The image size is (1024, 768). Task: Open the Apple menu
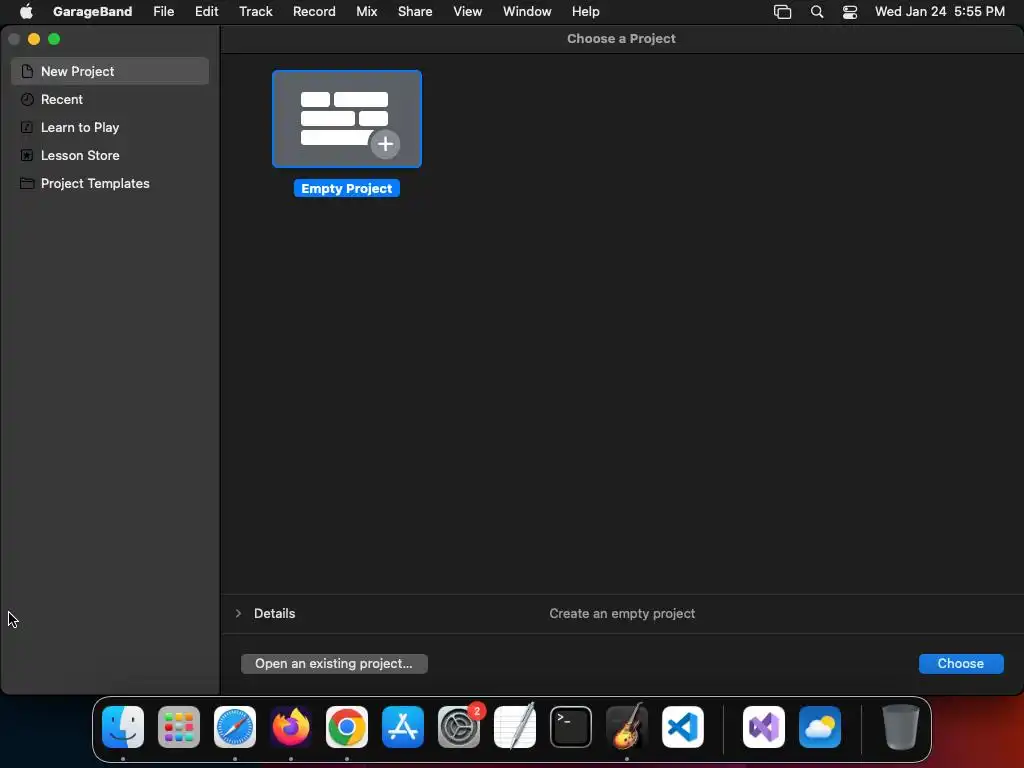point(26,11)
